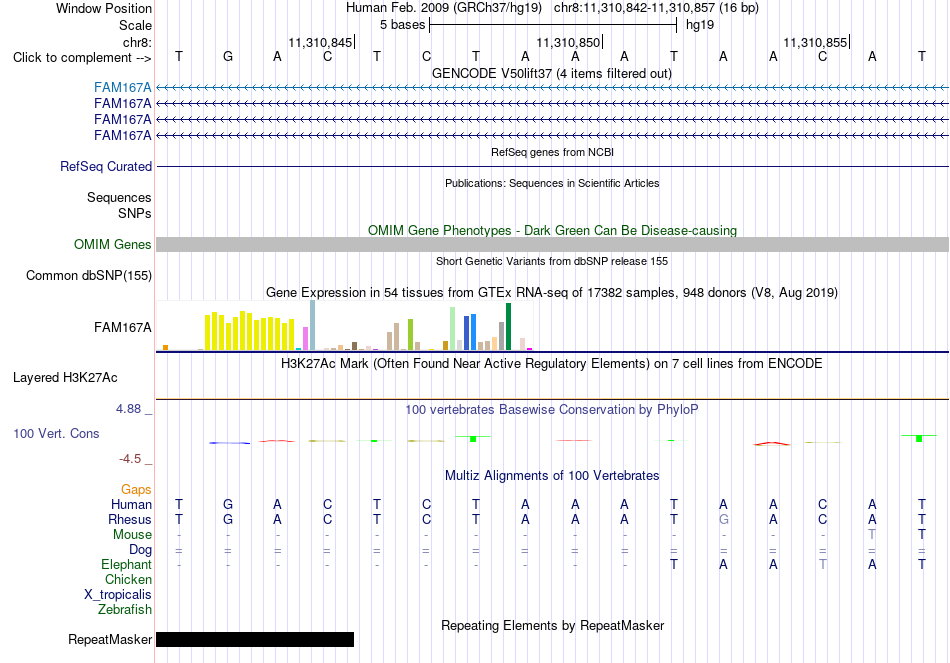Viewport: 950px width, 663px height.
Task: Click the RepeatMasker track label
Action: [110, 639]
